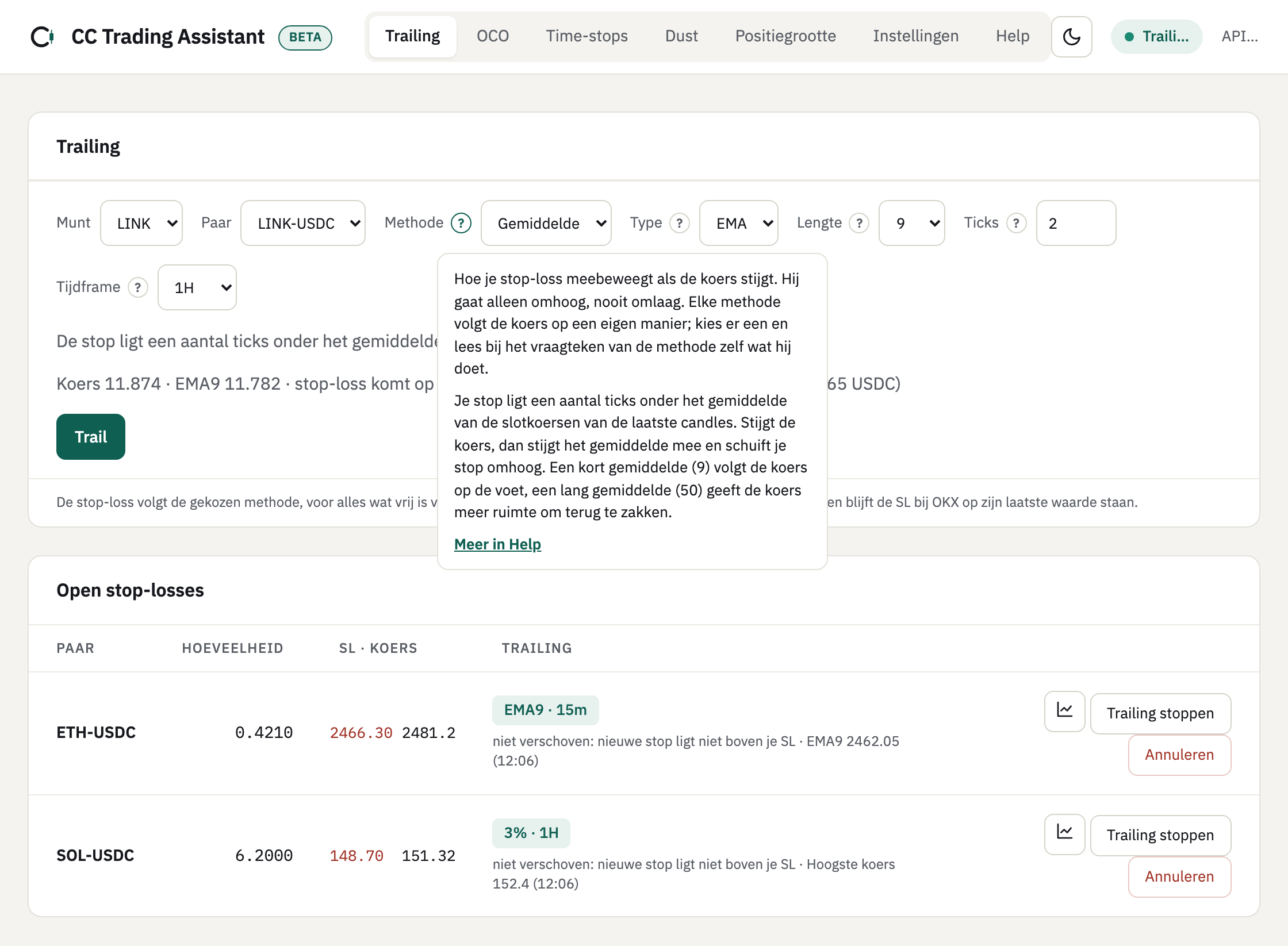The height and width of the screenshot is (946, 1288).
Task: Click the Ticks input field
Action: [x=1076, y=223]
